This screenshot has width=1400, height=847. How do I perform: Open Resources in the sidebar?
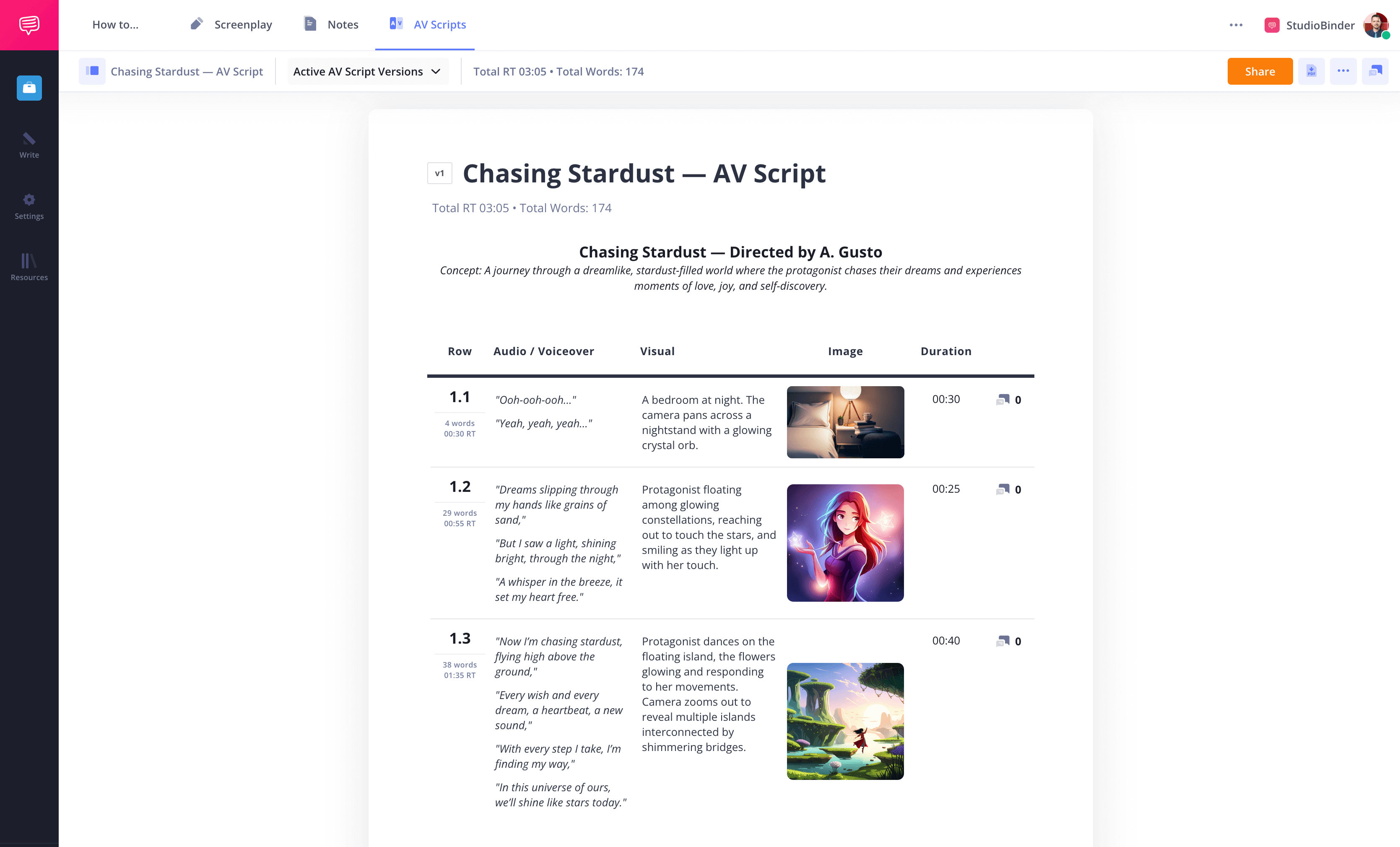(x=29, y=267)
